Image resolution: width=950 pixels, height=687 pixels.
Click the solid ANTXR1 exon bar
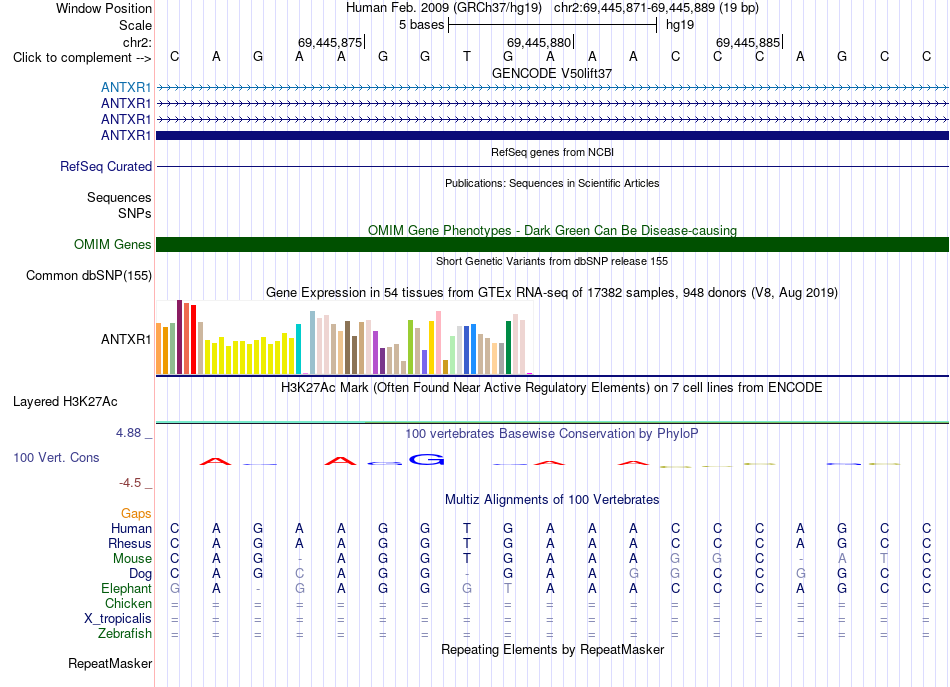[552, 135]
